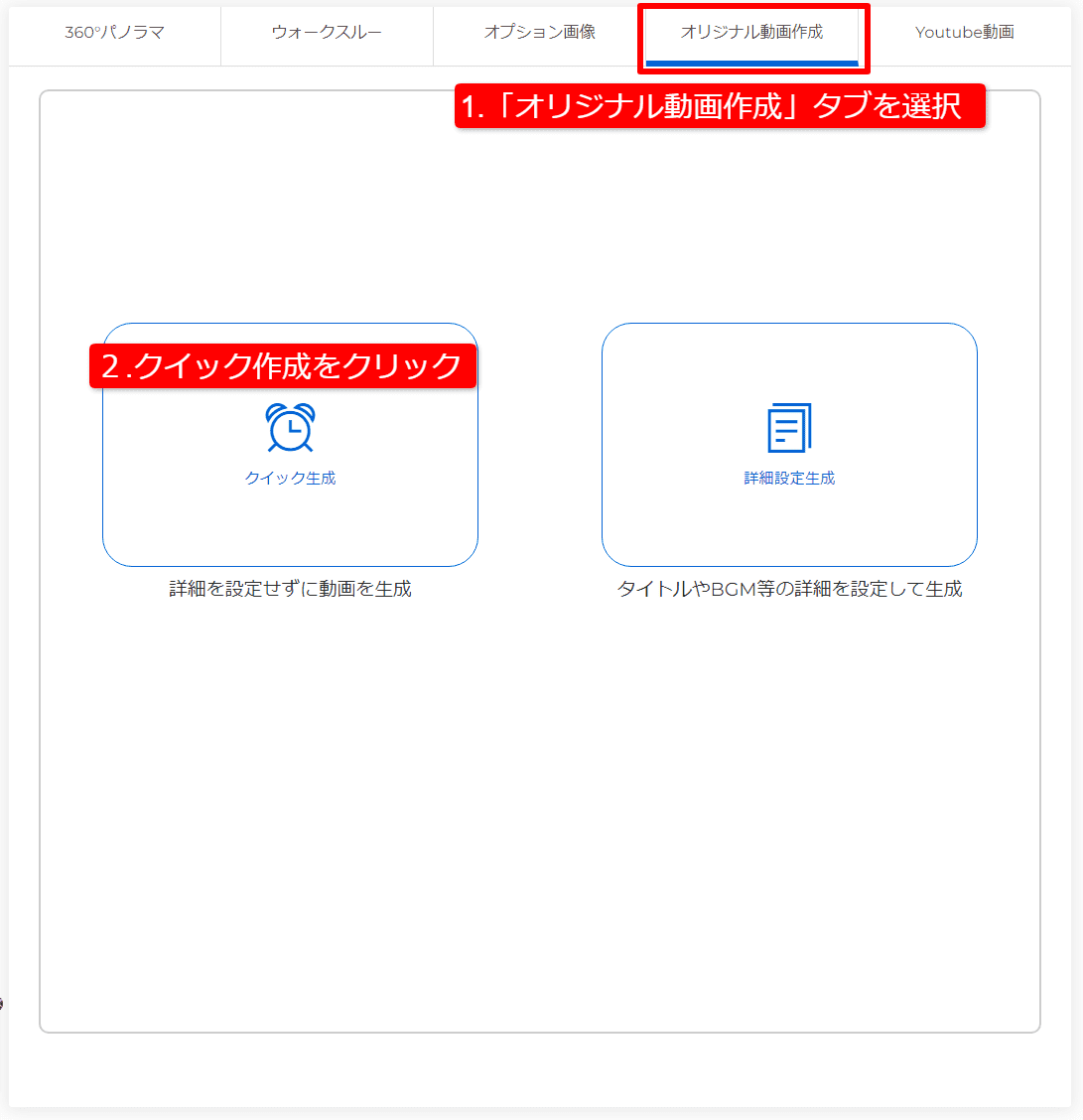The width and height of the screenshot is (1083, 1120).
Task: Open the 360°パノラマ tab
Action: pyautogui.click(x=114, y=33)
